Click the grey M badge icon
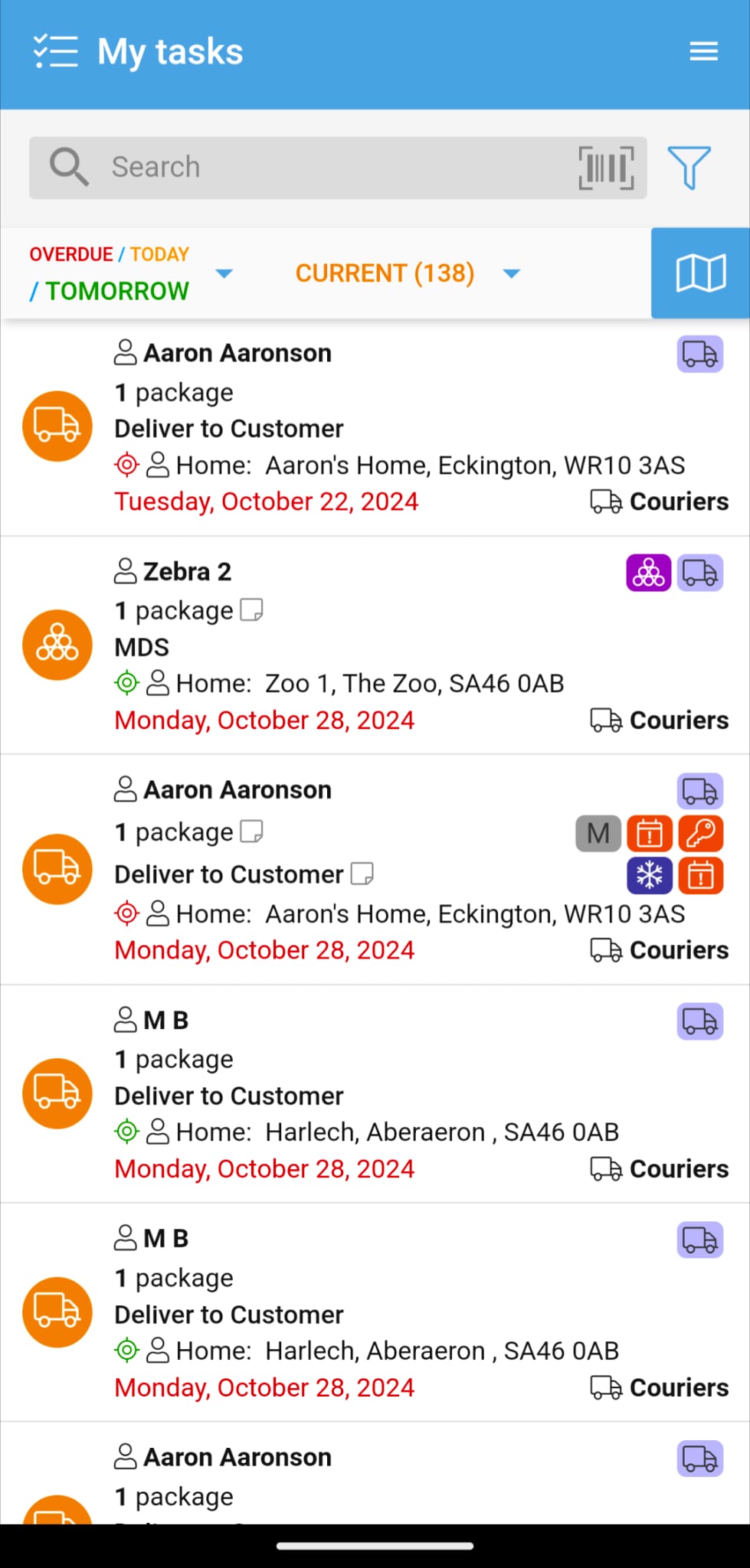750x1568 pixels. click(x=598, y=833)
